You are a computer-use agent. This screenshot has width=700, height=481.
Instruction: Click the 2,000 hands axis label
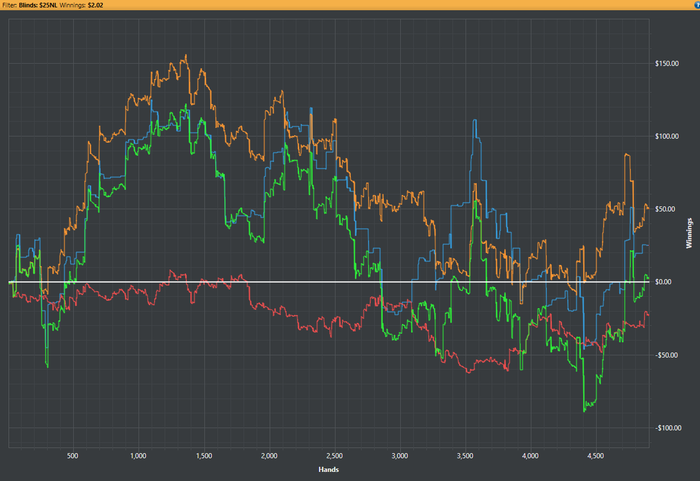point(269,456)
